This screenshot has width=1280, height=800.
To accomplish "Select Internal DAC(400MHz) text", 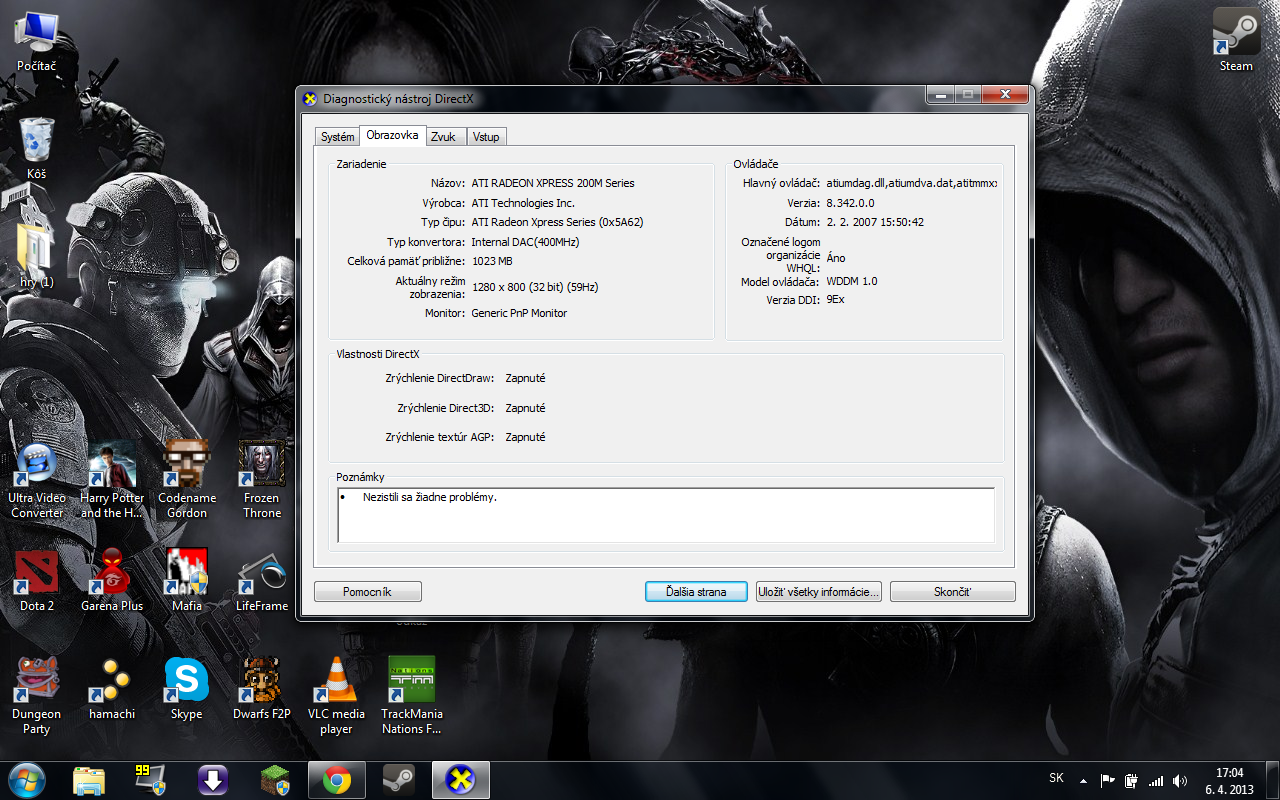I will pyautogui.click(x=525, y=242).
